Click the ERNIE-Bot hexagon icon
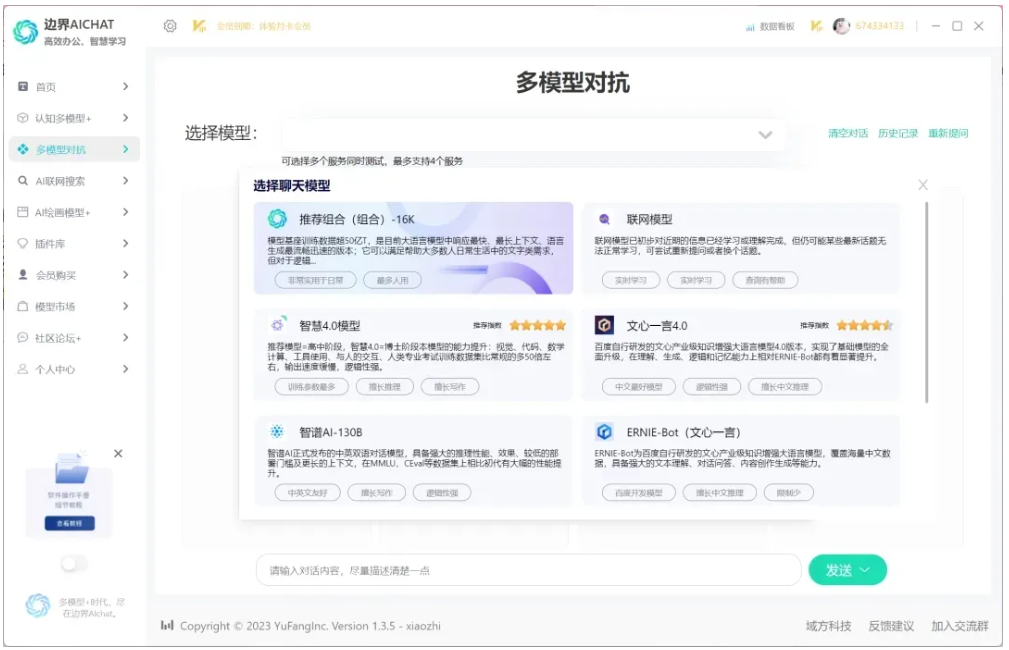Viewport: 1009px width, 650px height. pos(604,432)
